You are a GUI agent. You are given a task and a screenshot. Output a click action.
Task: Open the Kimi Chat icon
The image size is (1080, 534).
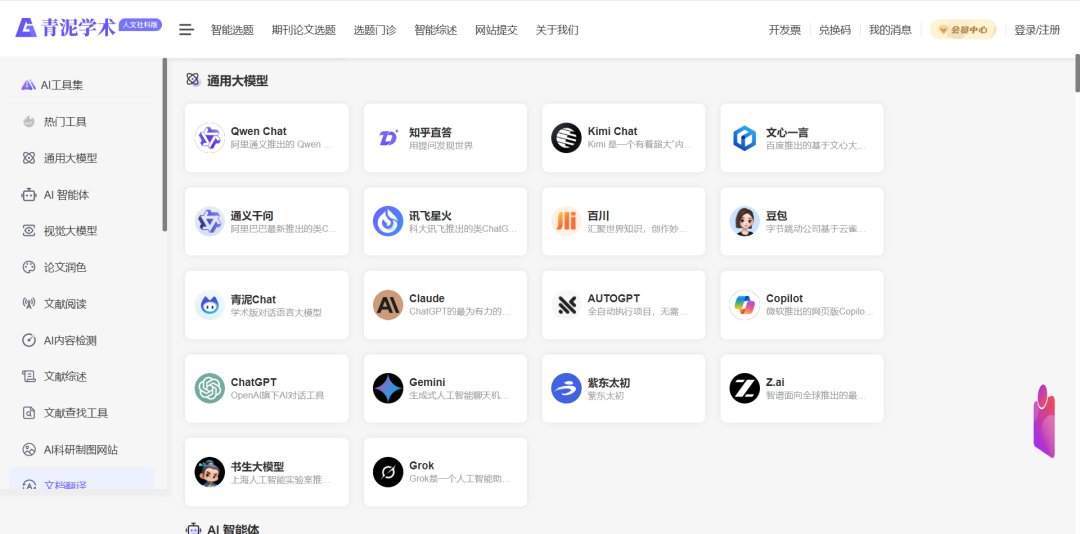pyautogui.click(x=566, y=138)
